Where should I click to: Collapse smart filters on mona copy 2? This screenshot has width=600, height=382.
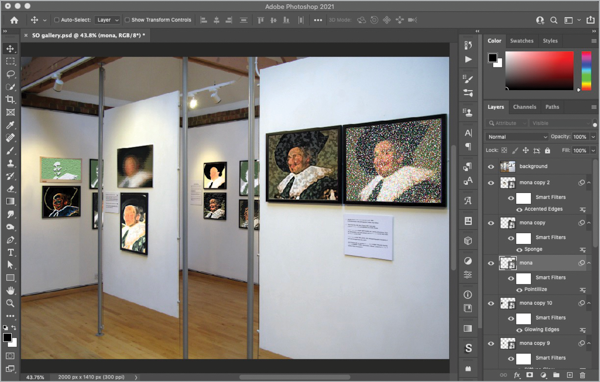coord(589,183)
